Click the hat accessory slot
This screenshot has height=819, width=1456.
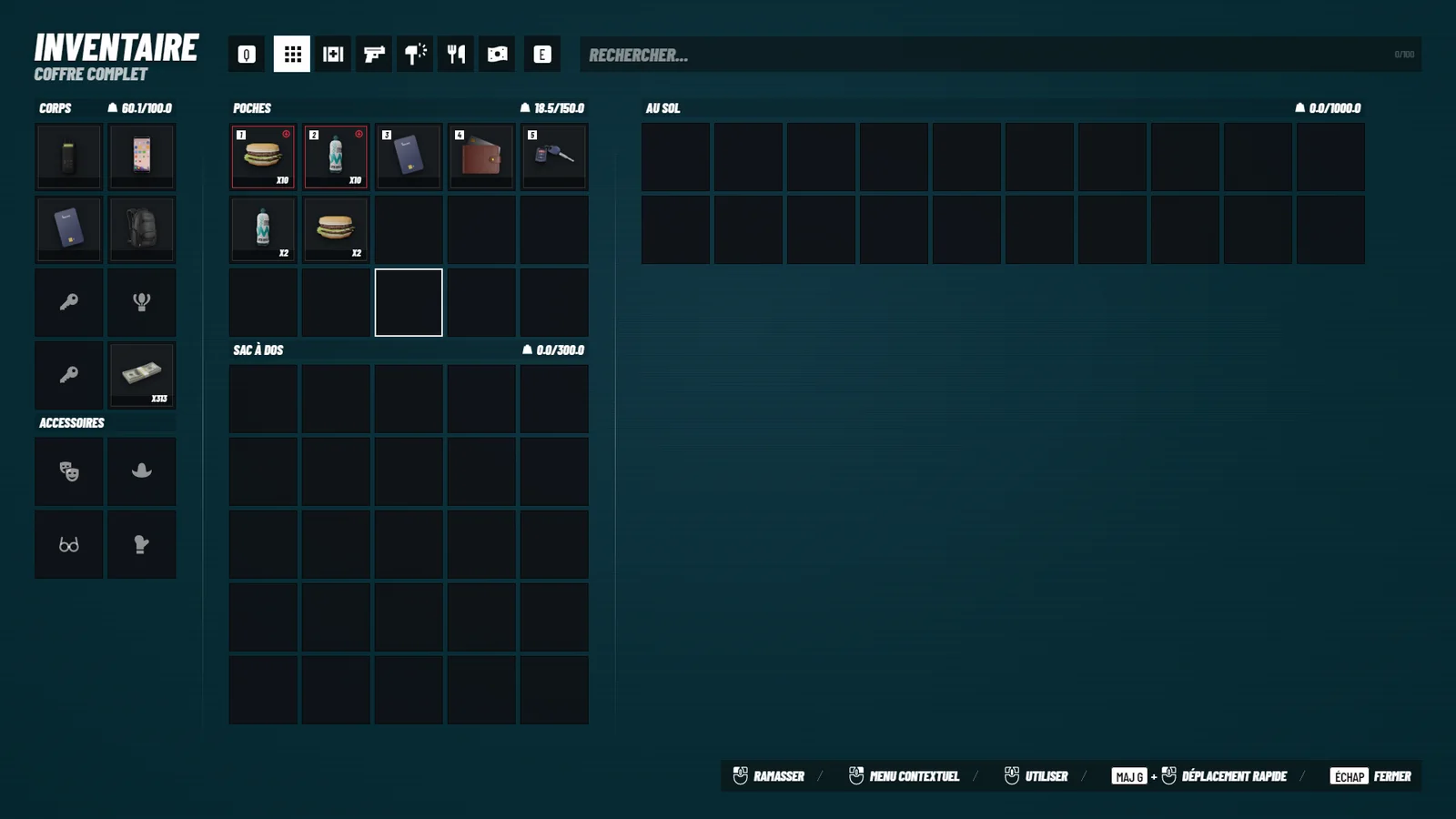(142, 471)
